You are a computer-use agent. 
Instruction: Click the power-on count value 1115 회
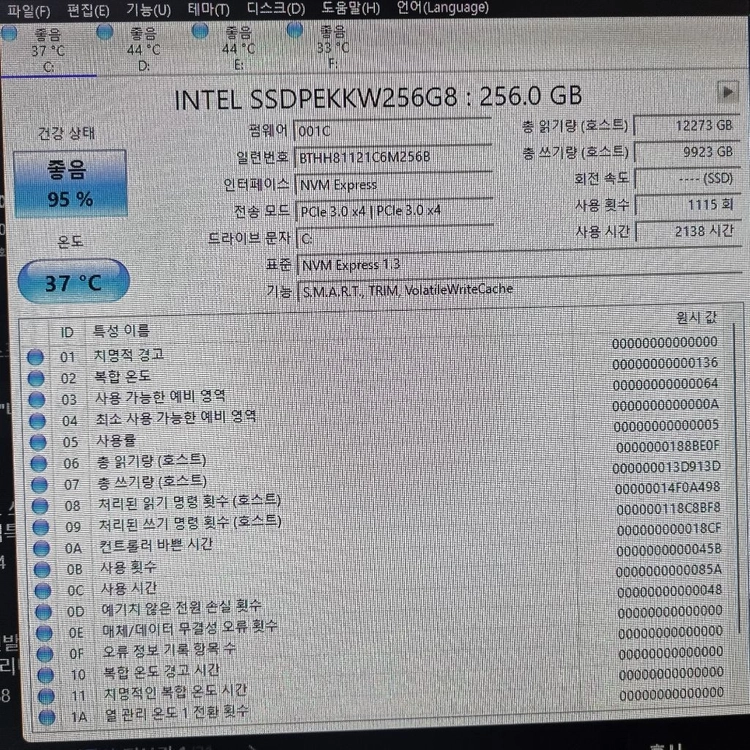click(x=688, y=205)
